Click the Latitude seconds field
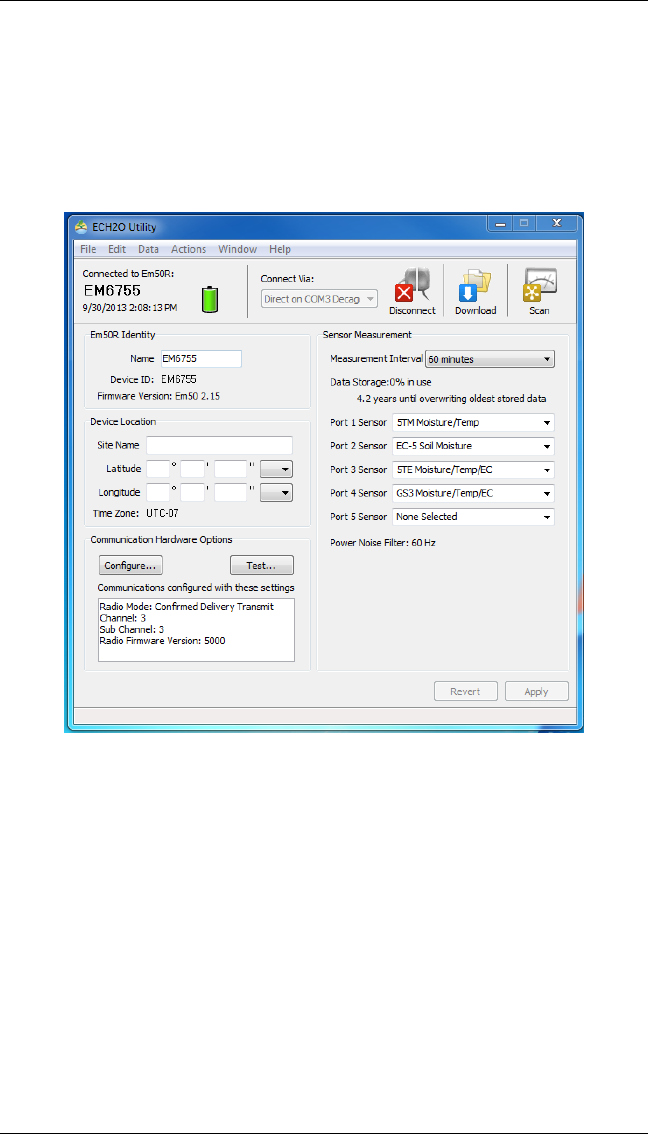 (231, 469)
